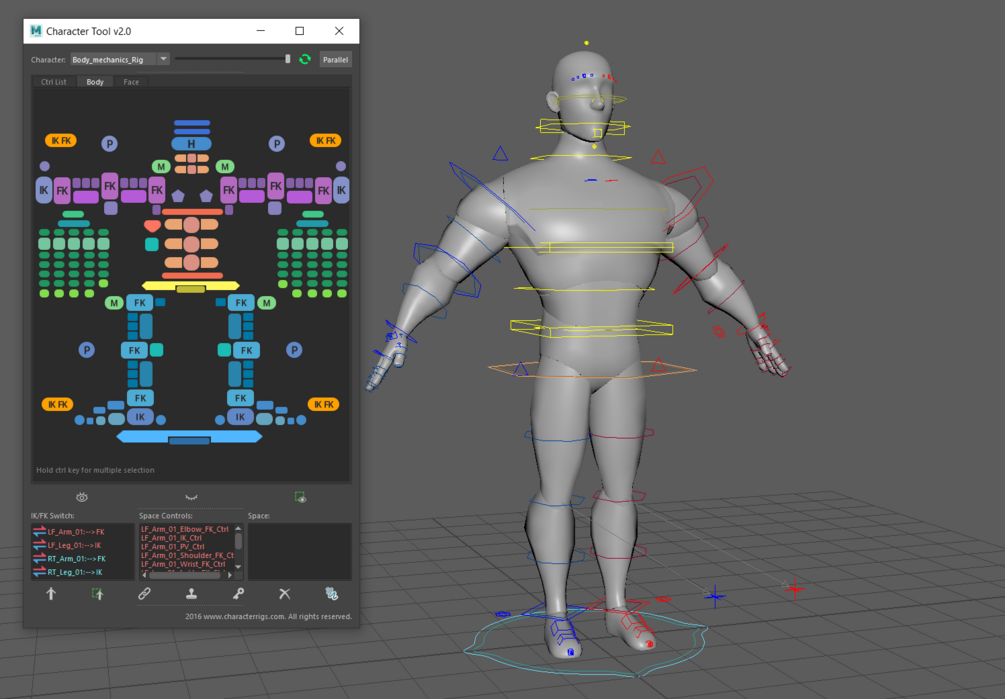Click the blue scribble icon
This screenshot has width=1005, height=699.
pyautogui.click(x=331, y=594)
